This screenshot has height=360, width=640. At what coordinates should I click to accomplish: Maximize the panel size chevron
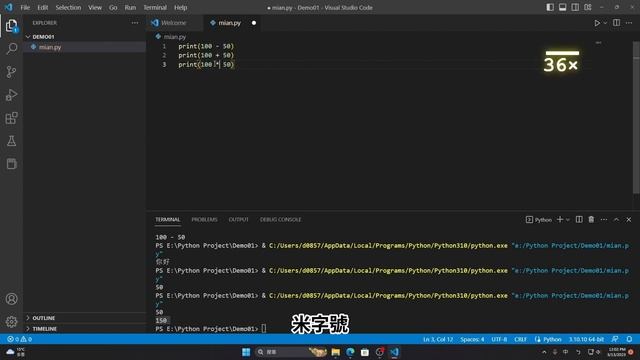click(x=616, y=220)
